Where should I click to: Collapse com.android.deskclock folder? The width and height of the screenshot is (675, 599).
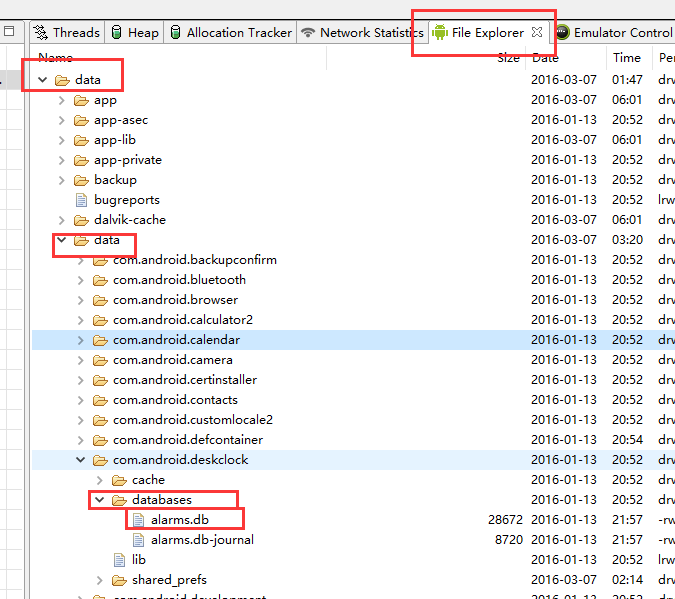tap(81, 460)
